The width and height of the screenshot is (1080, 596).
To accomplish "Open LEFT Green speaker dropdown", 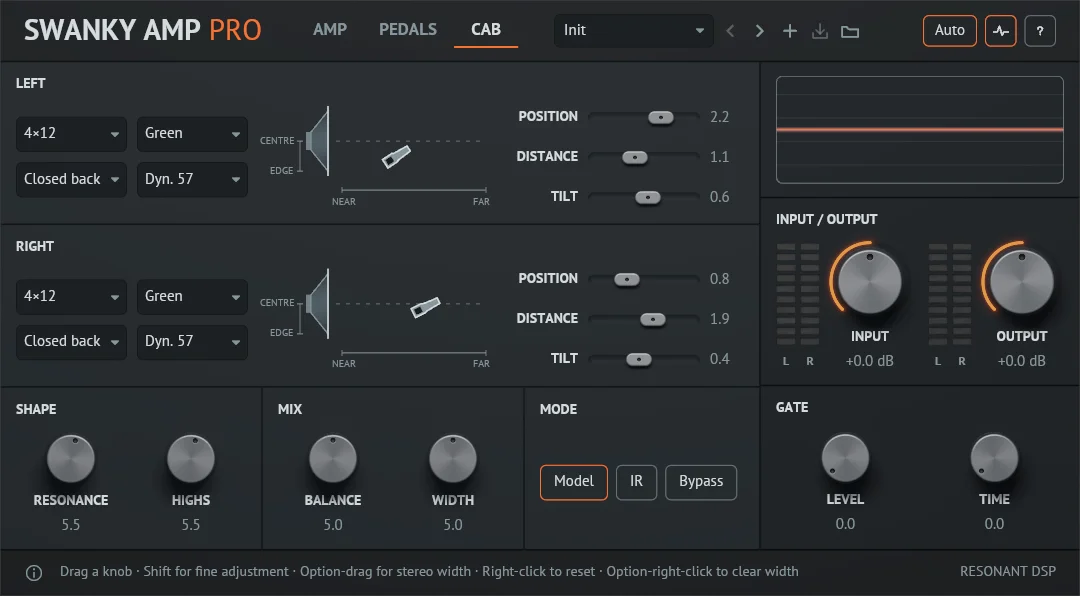I will [192, 134].
